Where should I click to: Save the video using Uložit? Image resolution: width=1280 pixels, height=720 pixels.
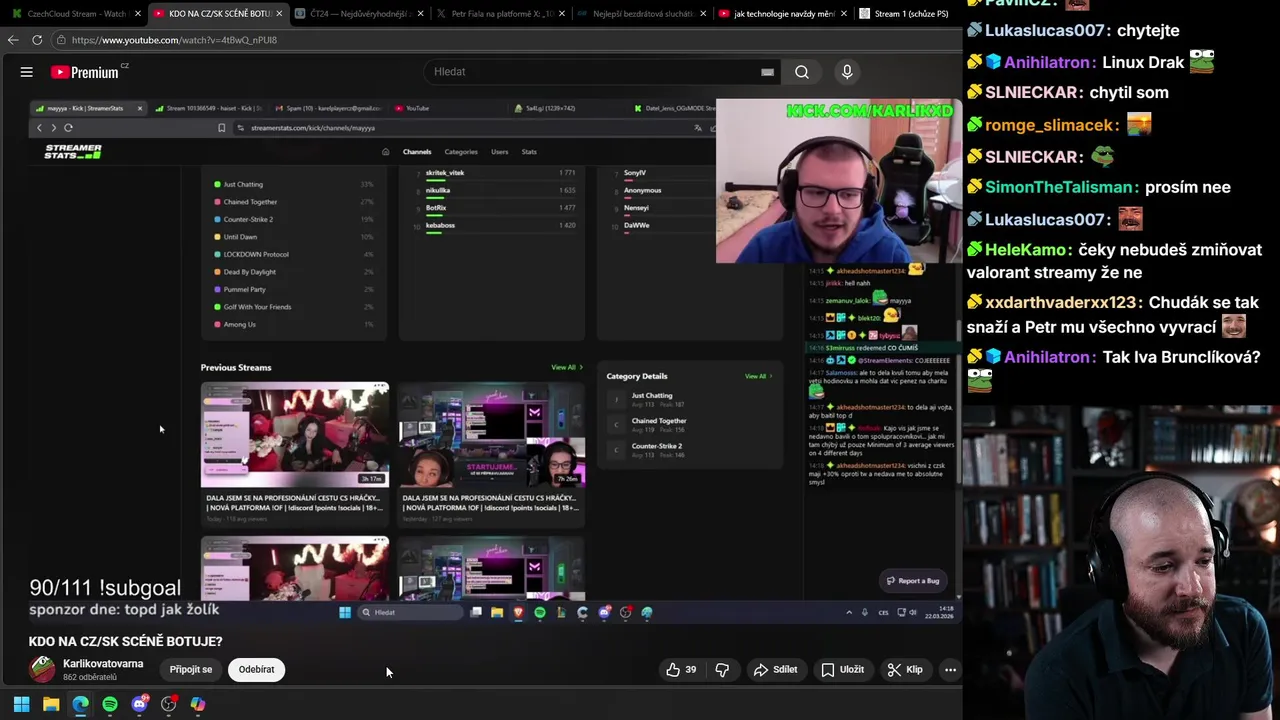pyautogui.click(x=843, y=670)
